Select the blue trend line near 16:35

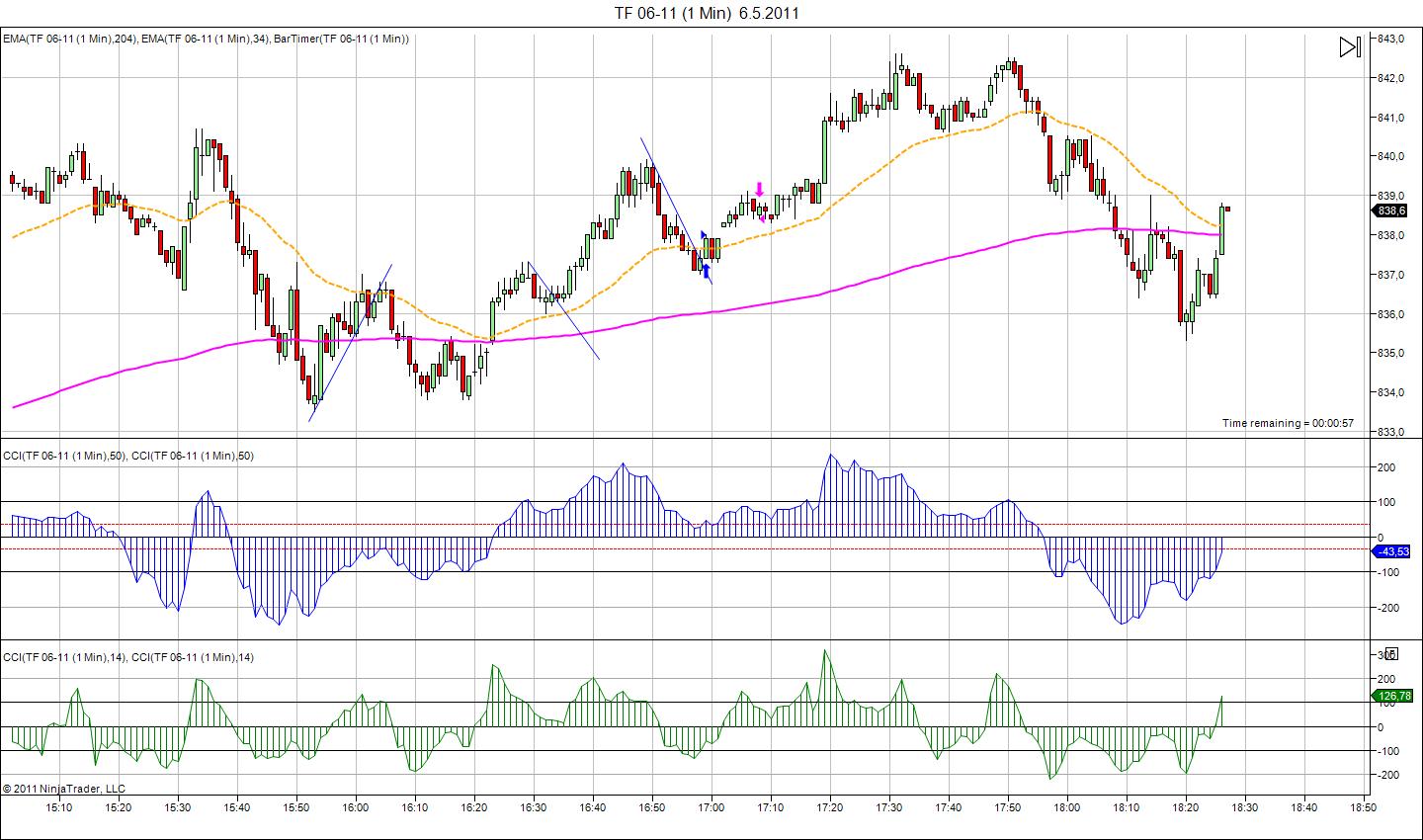563,310
